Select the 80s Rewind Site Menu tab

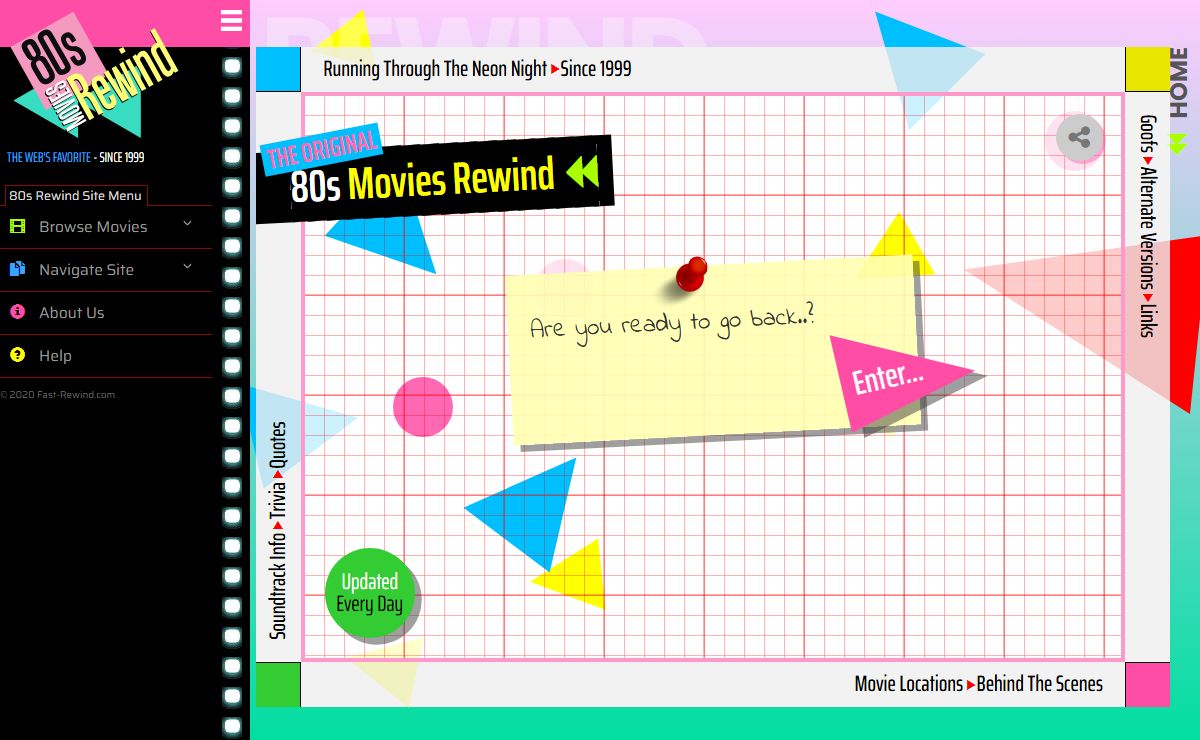(76, 196)
